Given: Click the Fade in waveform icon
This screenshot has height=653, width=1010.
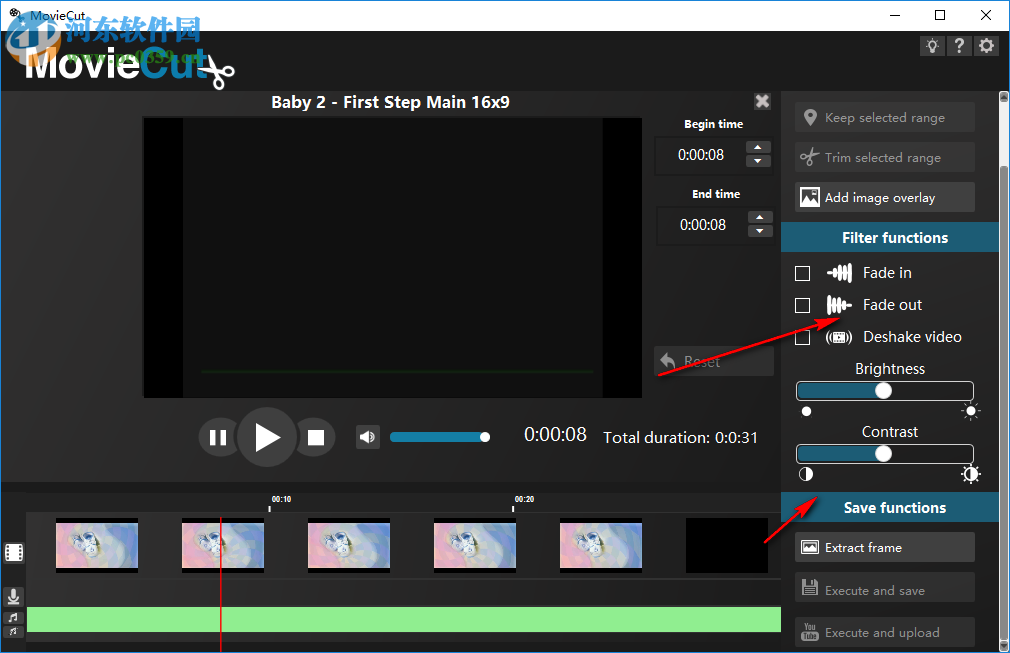Looking at the screenshot, I should pyautogui.click(x=839, y=273).
